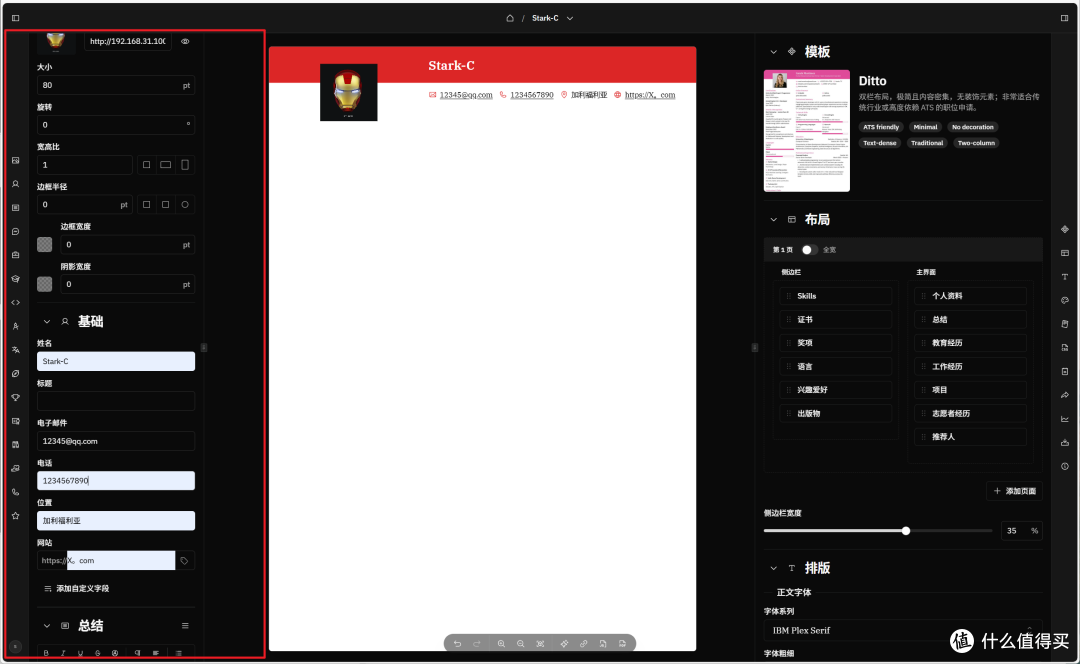Open the 边框宽度 color swatch
Image resolution: width=1080 pixels, height=664 pixels.
(45, 245)
